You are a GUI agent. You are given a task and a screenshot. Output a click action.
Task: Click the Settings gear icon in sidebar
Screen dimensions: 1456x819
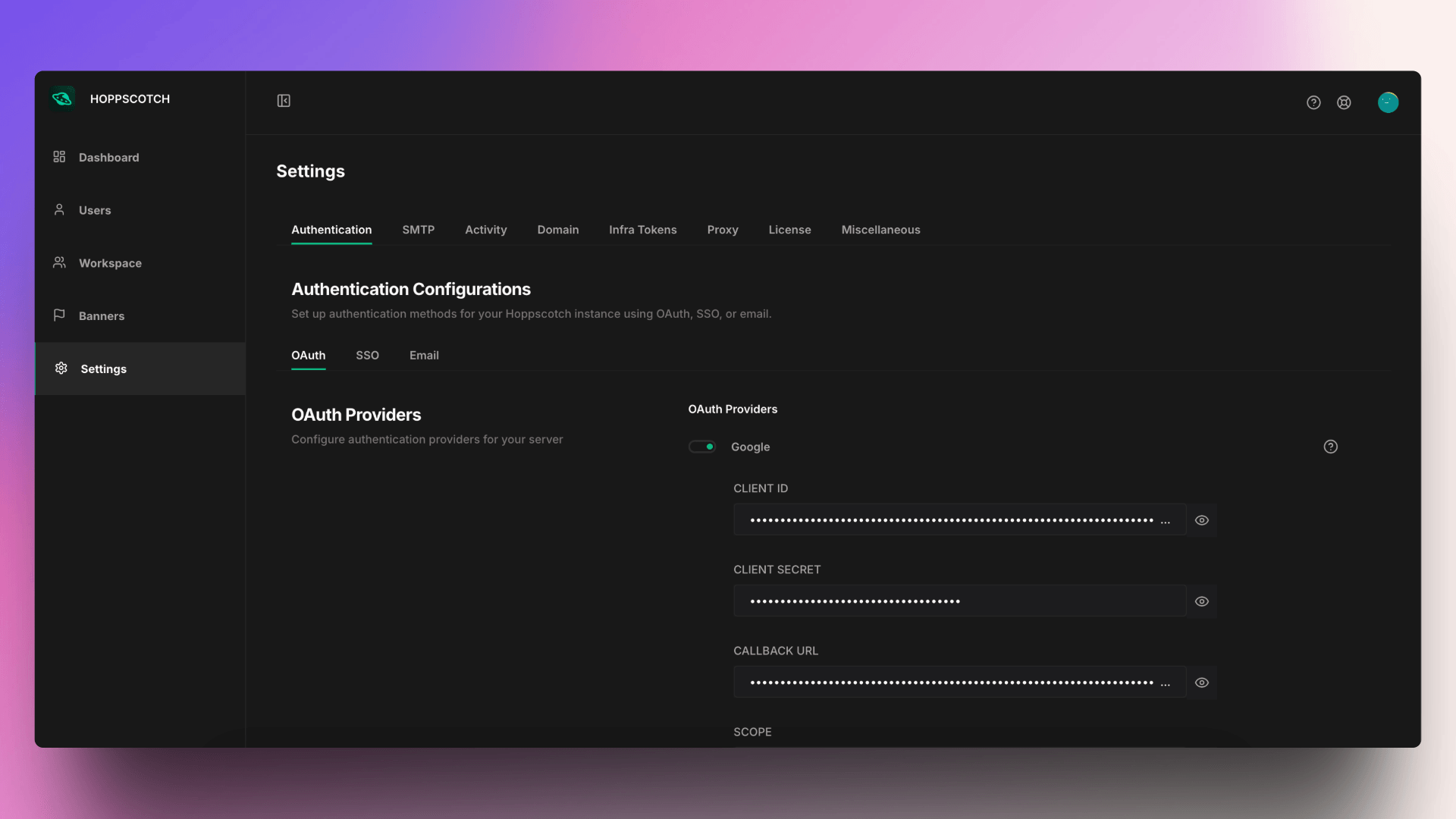click(61, 368)
